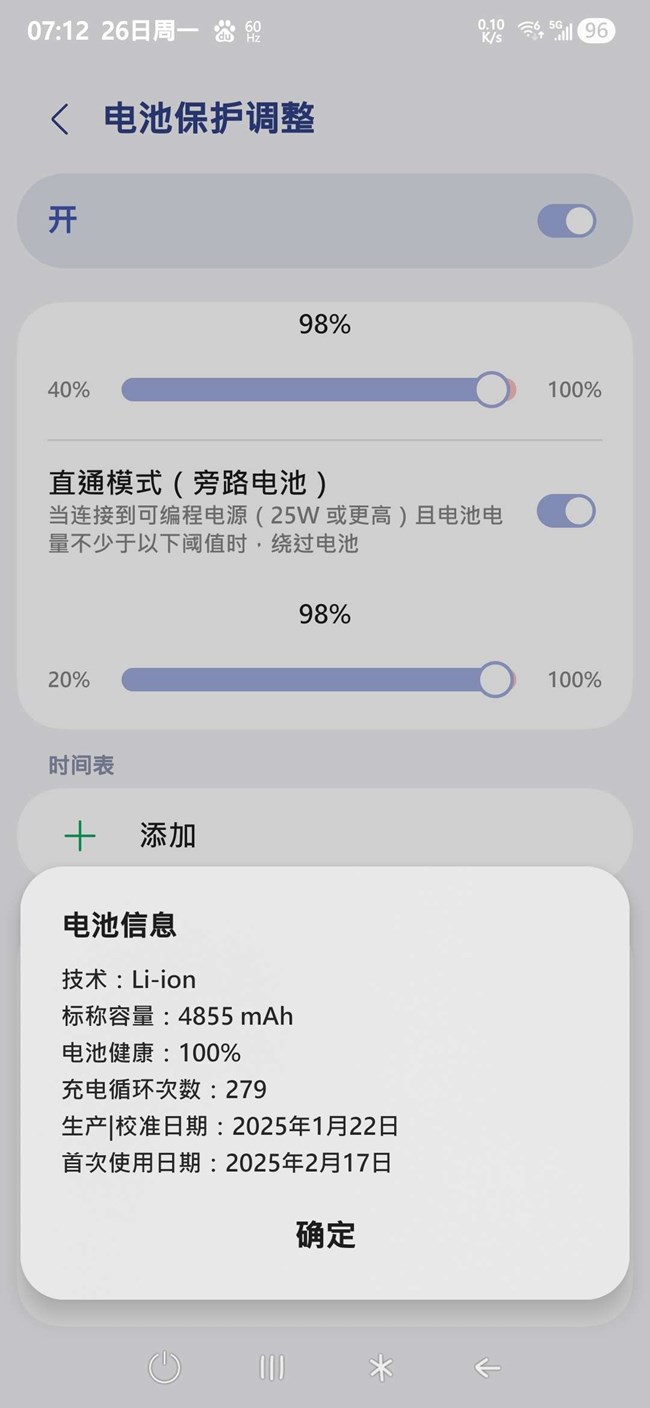Screen dimensions: 650x1408
Task: Click the charge limit slider handle
Action: pos(491,389)
